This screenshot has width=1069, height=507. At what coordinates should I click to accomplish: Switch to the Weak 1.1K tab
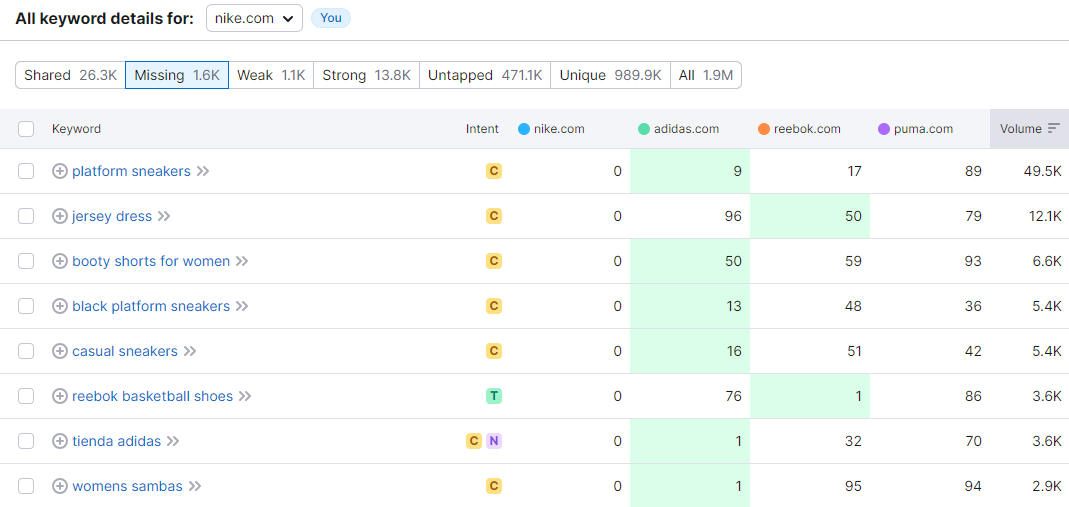point(271,76)
